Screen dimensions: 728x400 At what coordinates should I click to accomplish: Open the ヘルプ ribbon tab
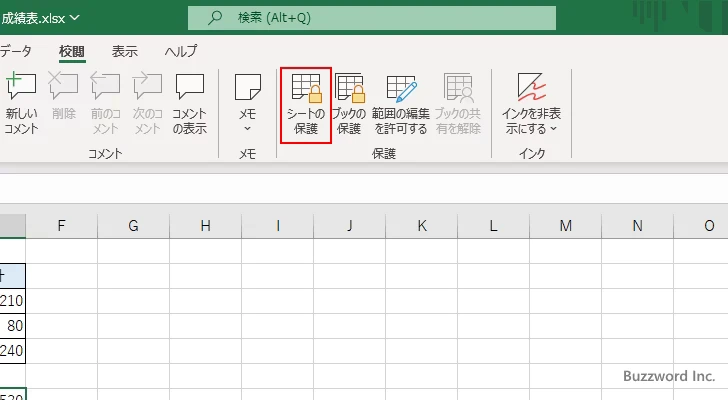181,51
